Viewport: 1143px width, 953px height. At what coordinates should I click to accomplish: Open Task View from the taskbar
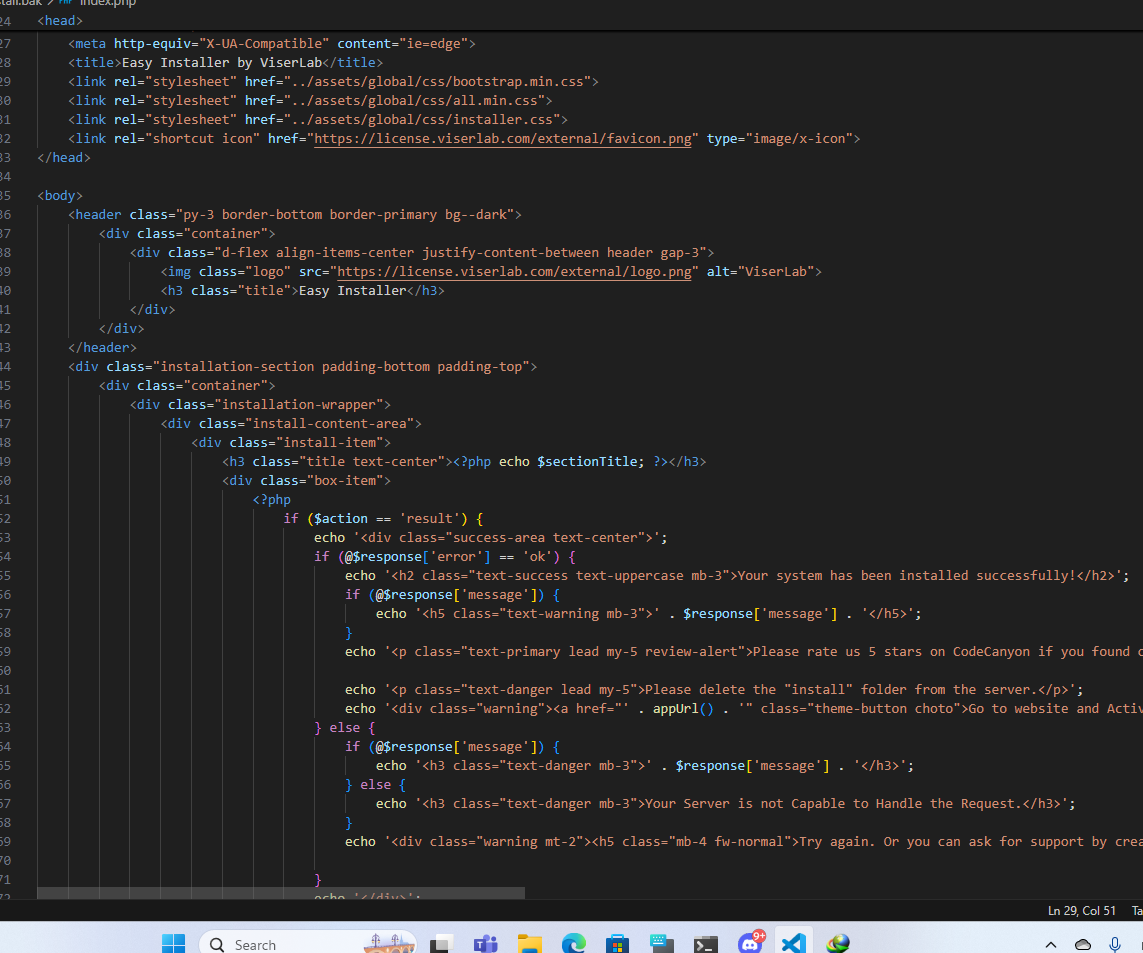tap(441, 943)
